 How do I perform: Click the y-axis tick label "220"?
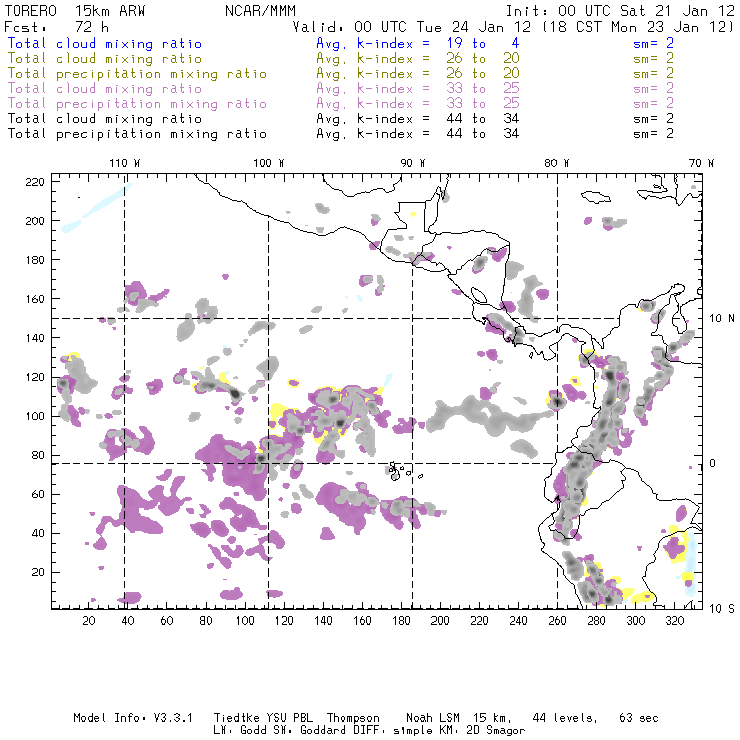click(x=36, y=182)
